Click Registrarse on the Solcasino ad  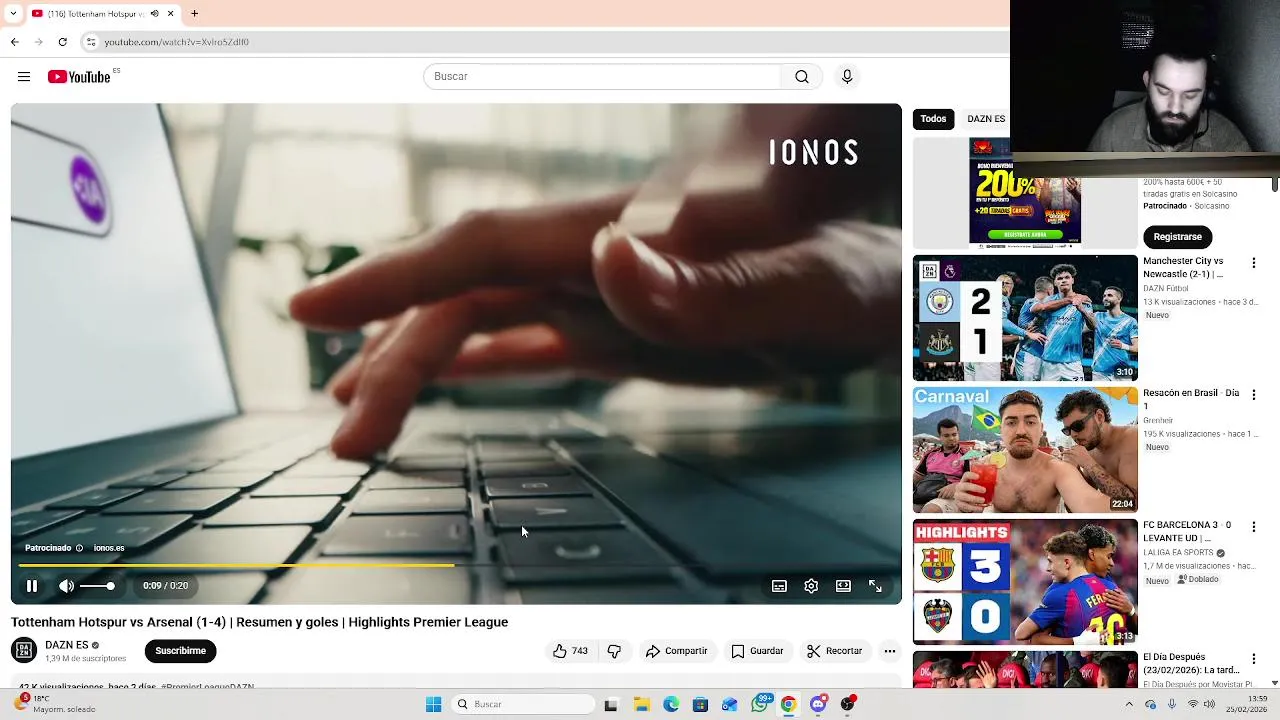click(x=1178, y=237)
